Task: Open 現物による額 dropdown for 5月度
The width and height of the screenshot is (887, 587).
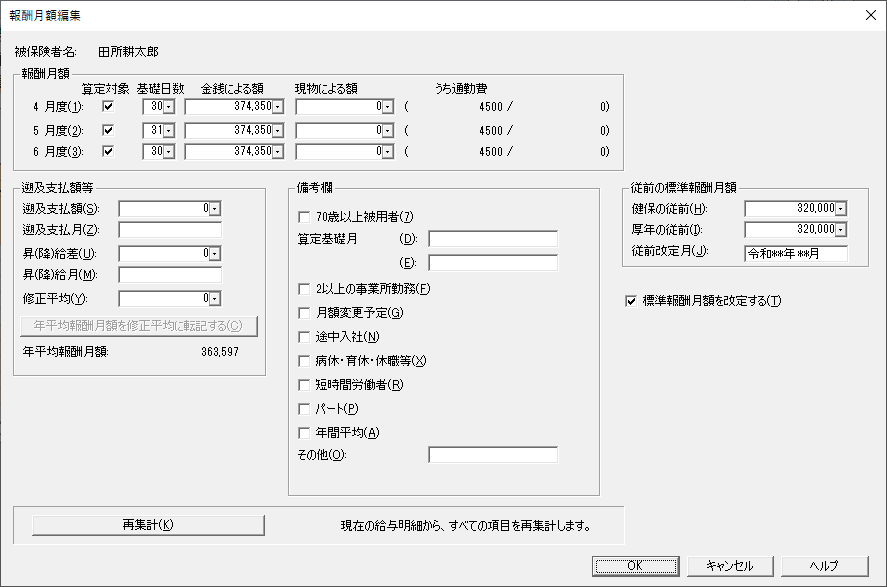Action: tap(387, 131)
